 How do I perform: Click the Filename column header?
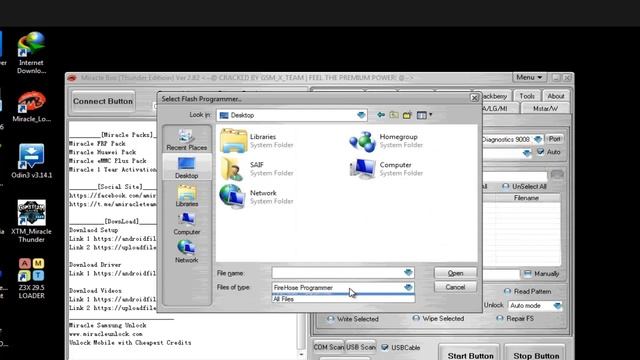(x=526, y=198)
